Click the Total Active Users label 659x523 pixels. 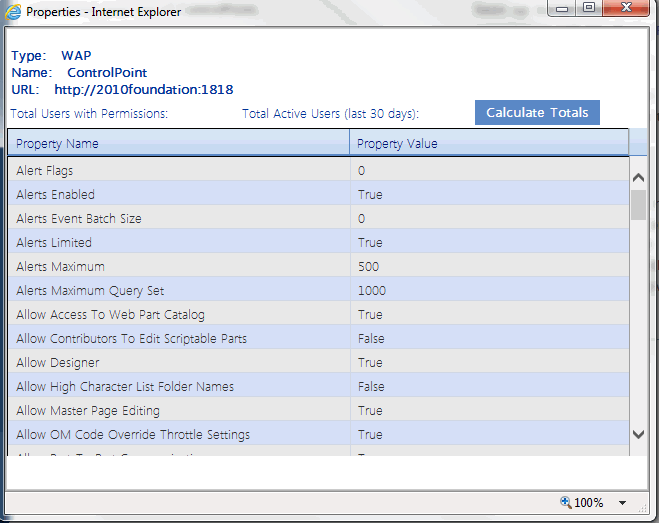(x=330, y=114)
